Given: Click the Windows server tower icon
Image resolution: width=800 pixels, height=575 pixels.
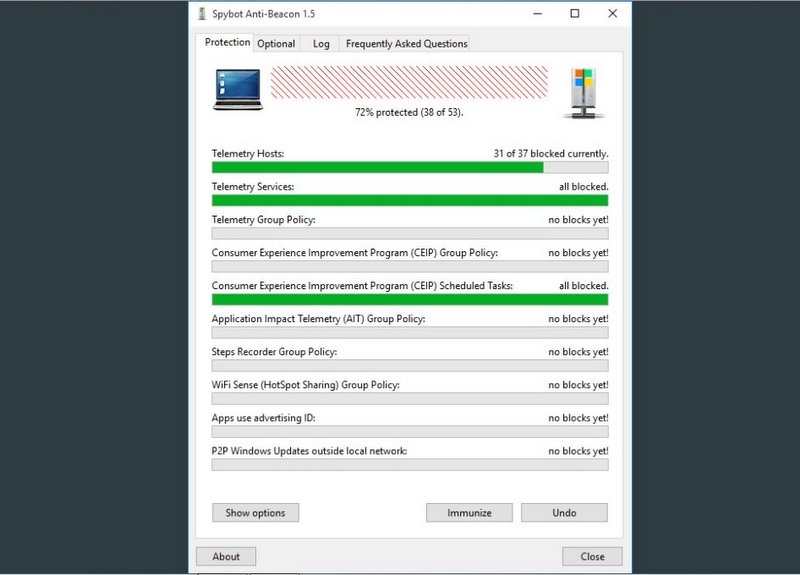Looking at the screenshot, I should tap(584, 93).
